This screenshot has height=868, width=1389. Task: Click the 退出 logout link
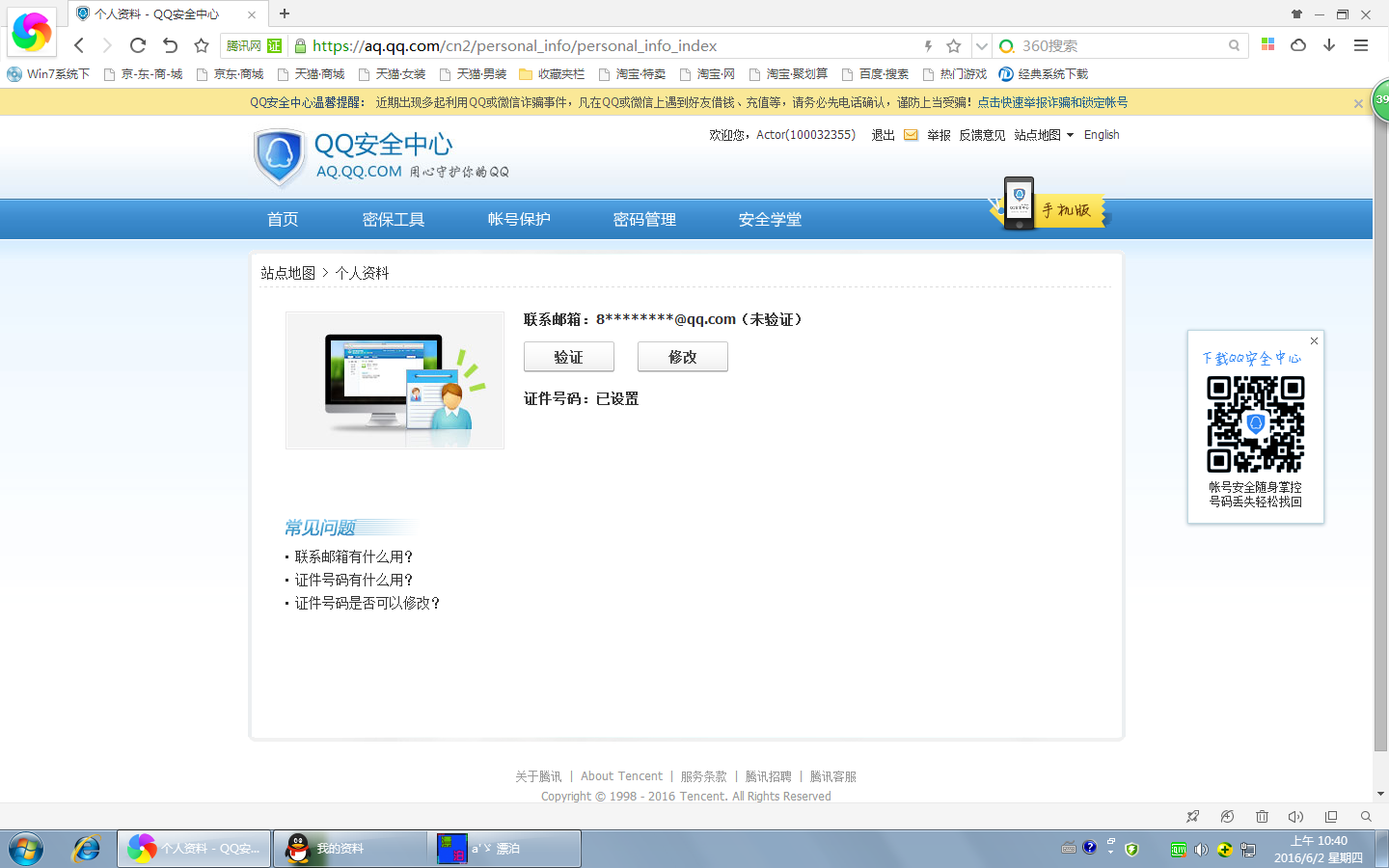(883, 135)
